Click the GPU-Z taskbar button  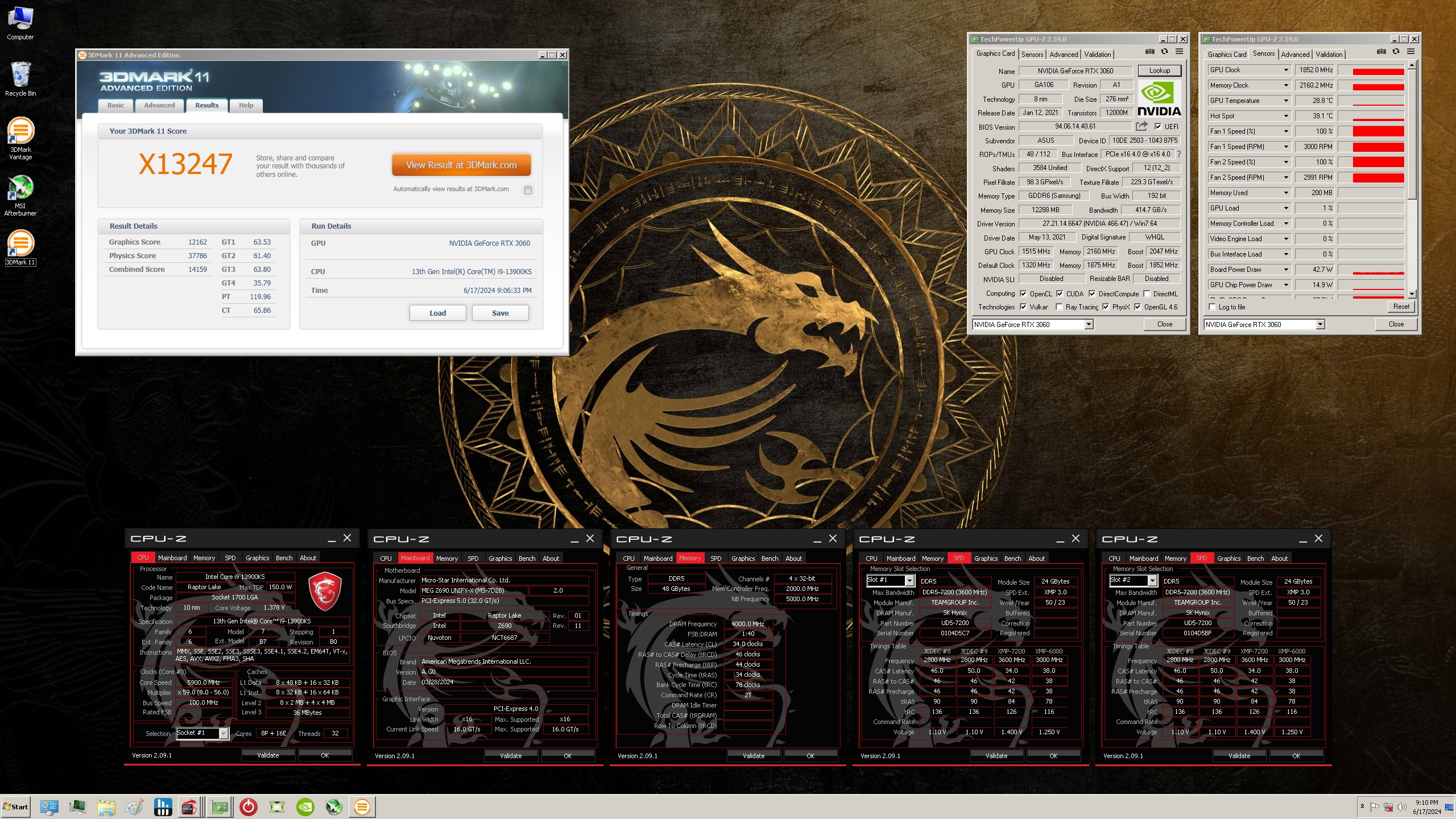[220, 807]
